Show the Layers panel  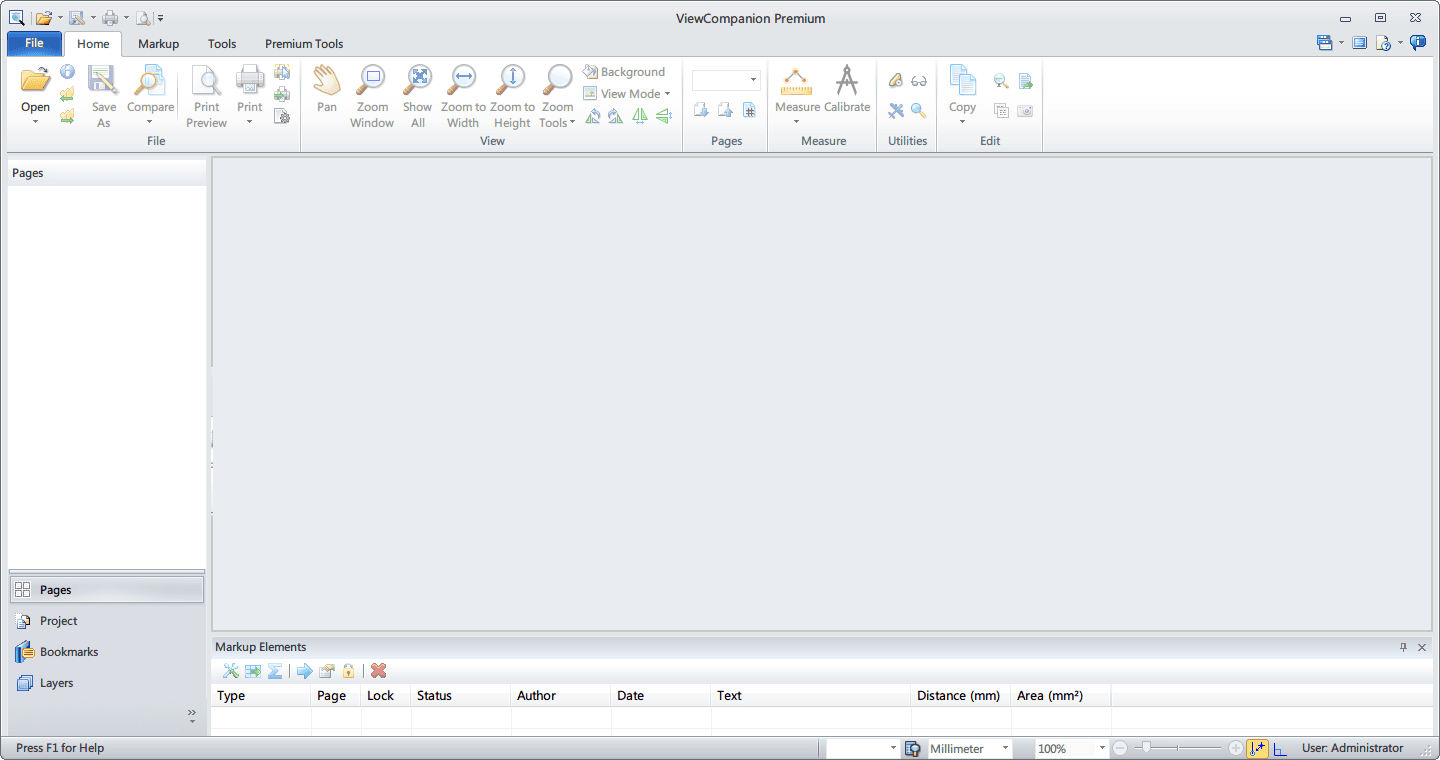coord(56,683)
